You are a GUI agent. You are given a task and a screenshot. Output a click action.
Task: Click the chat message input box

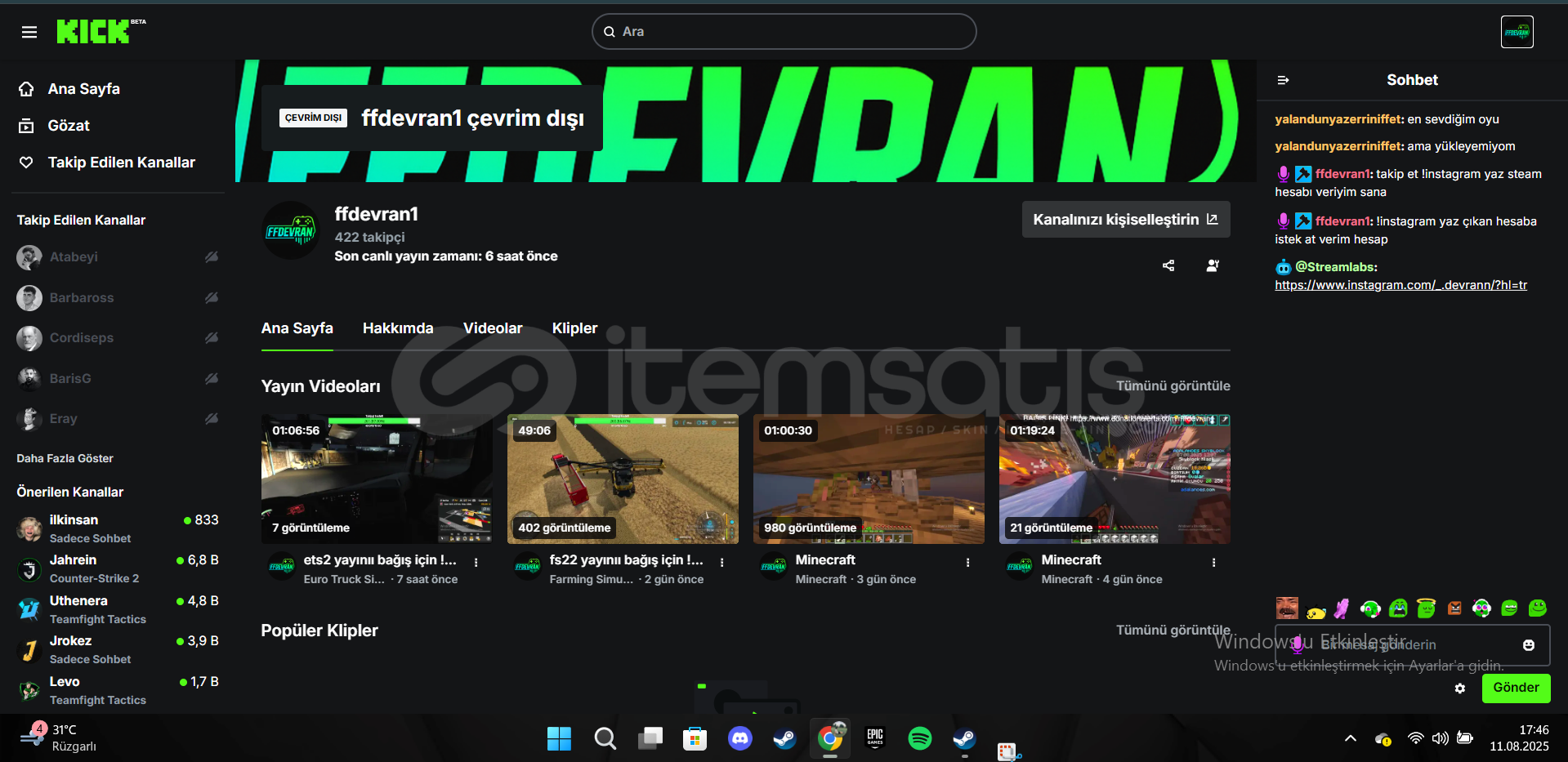point(1412,645)
